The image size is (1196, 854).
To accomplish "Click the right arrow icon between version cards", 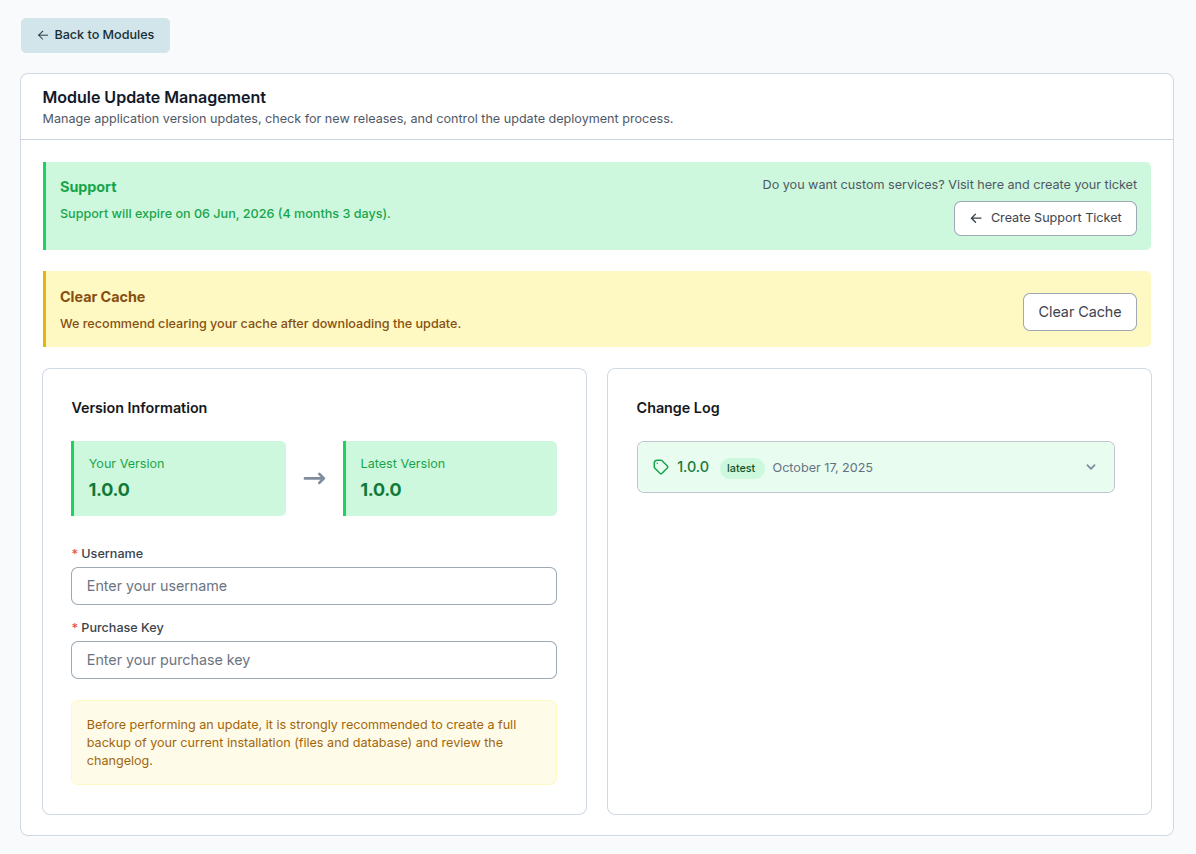I will coord(314,478).
